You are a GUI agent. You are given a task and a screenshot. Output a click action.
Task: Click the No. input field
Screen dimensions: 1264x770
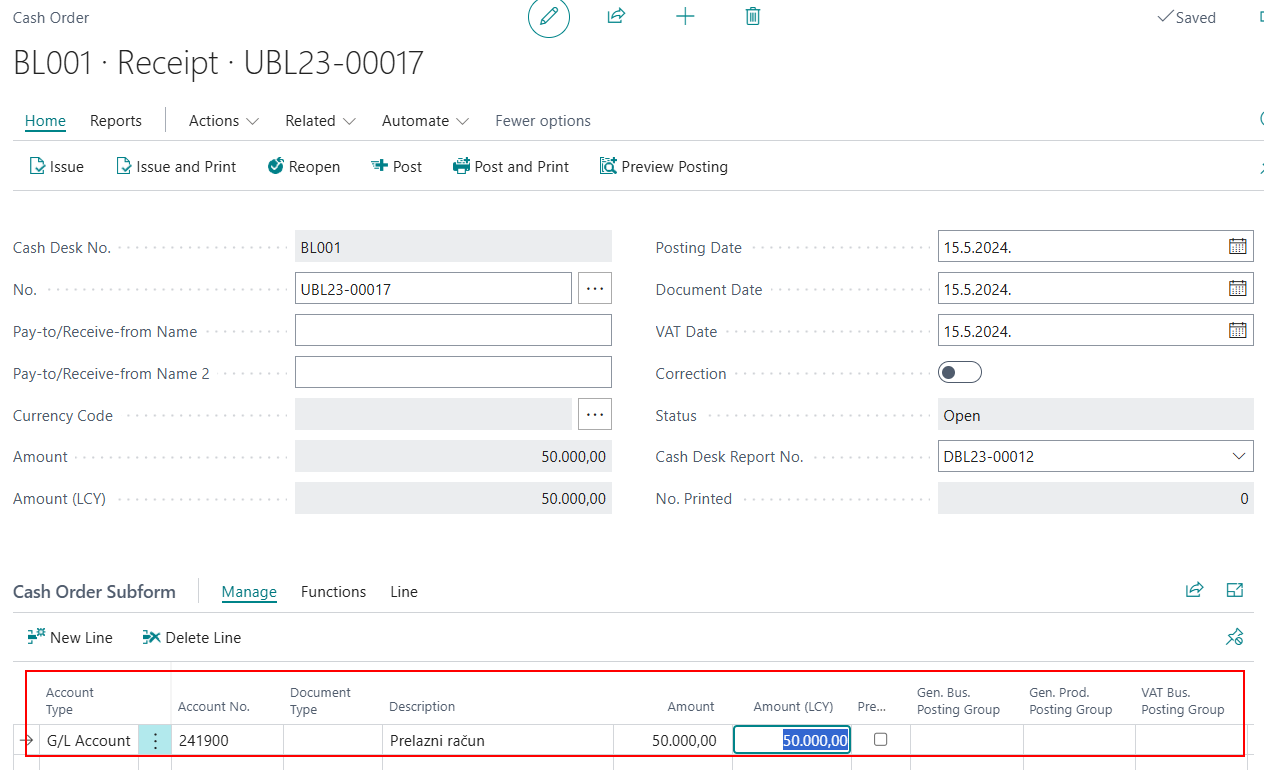click(x=433, y=289)
